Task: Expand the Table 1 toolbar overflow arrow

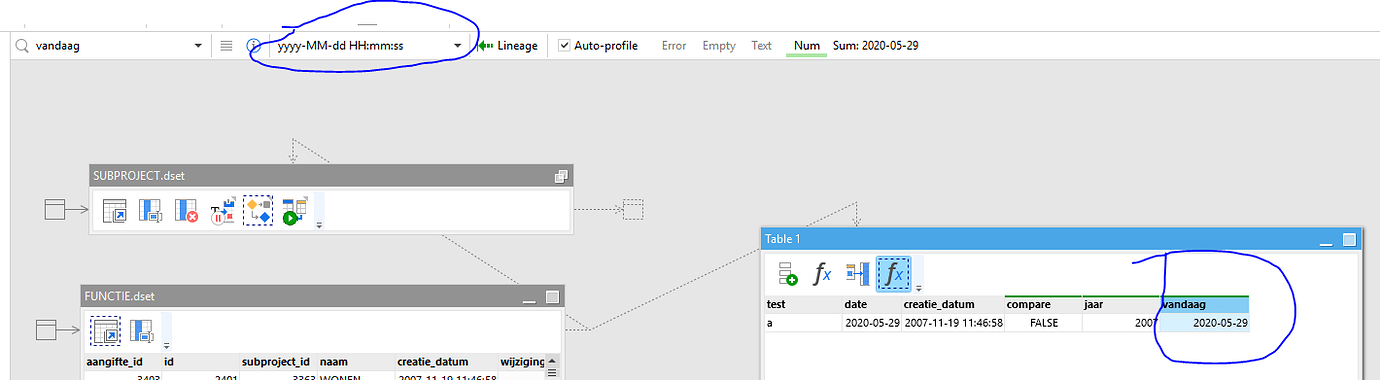Action: click(918, 288)
